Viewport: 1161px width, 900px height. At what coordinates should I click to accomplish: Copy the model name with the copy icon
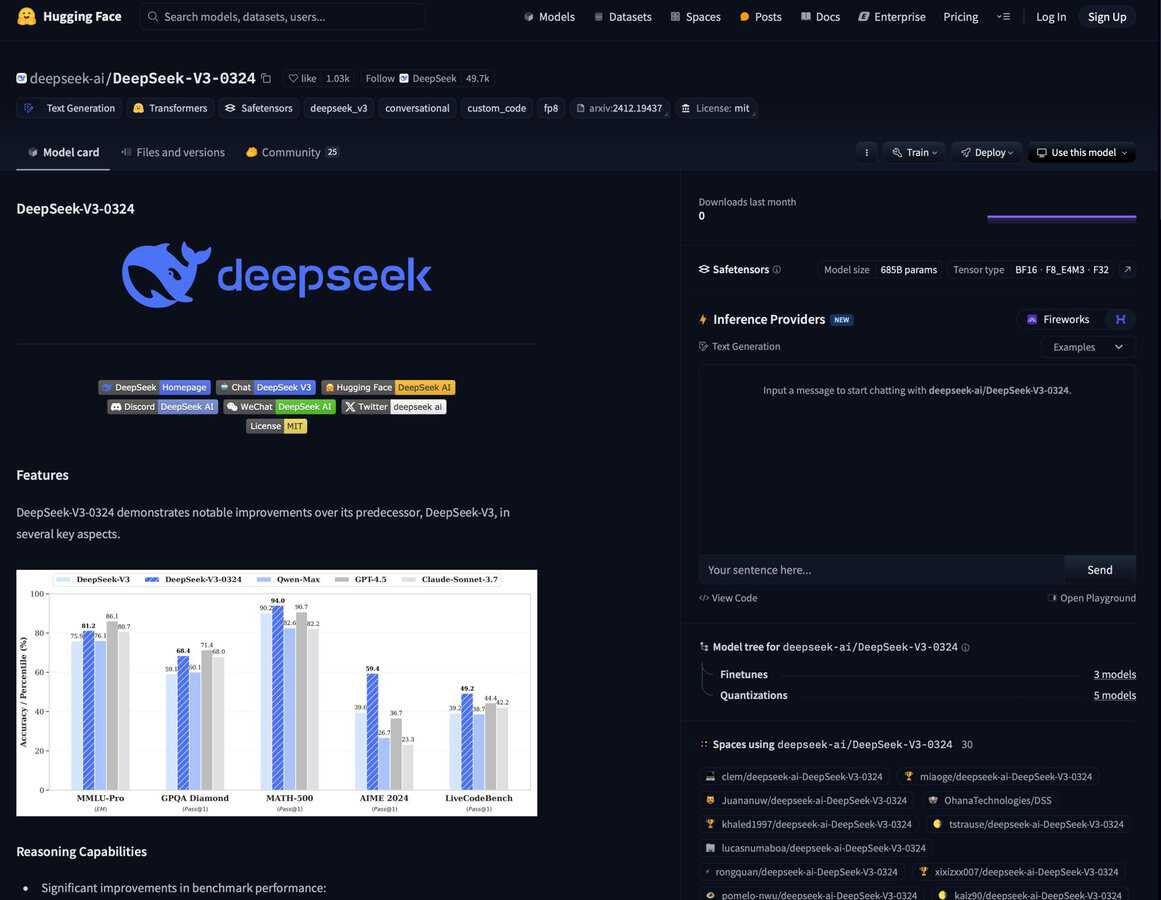click(266, 78)
